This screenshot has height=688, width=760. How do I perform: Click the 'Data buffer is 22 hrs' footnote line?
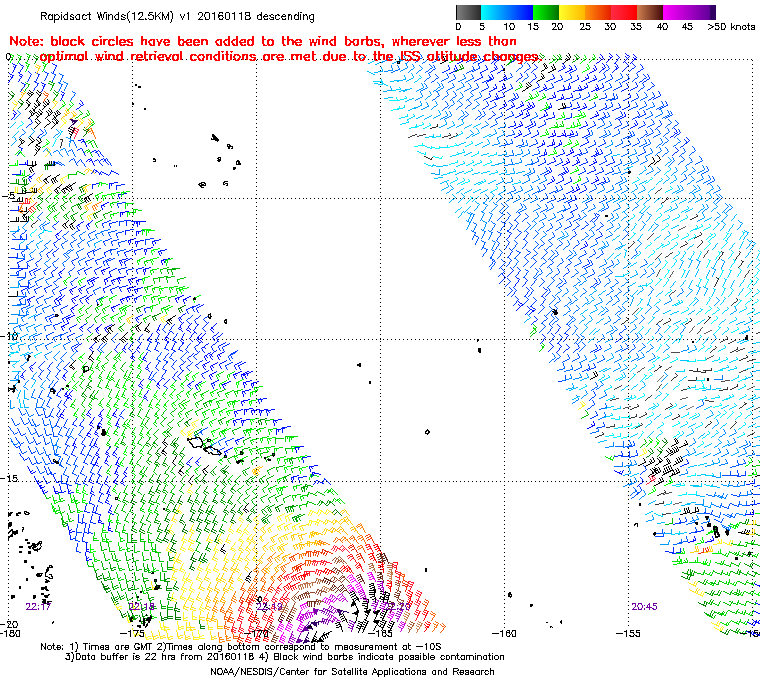click(x=285, y=657)
